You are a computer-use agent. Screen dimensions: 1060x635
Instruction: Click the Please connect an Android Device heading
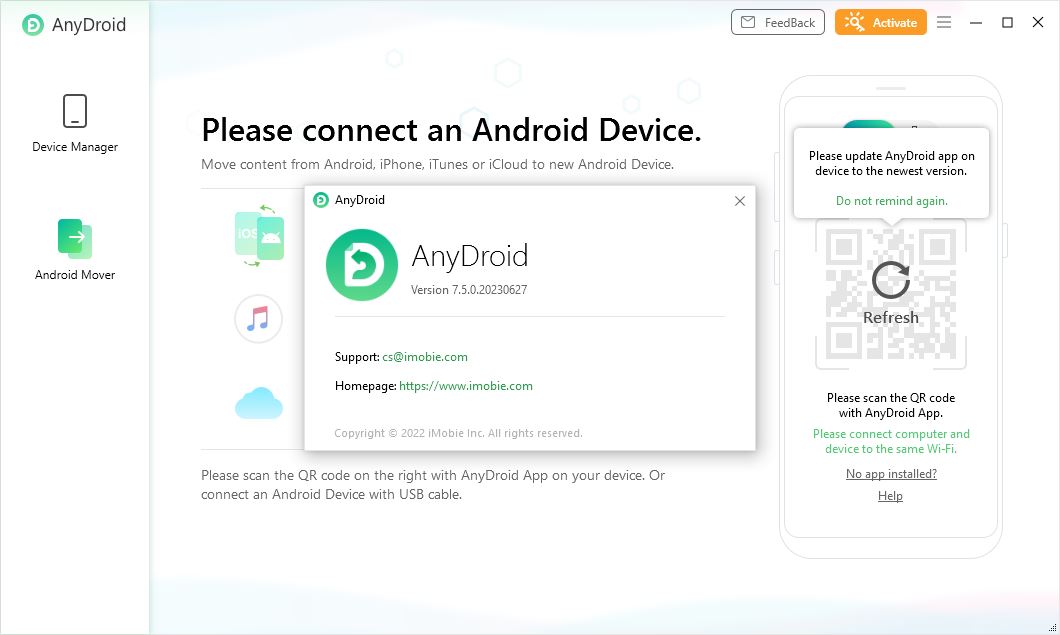pos(451,130)
